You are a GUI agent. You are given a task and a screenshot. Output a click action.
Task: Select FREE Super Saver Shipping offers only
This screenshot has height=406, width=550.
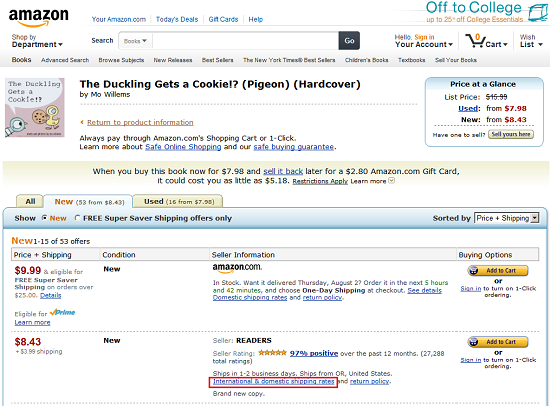(x=77, y=218)
